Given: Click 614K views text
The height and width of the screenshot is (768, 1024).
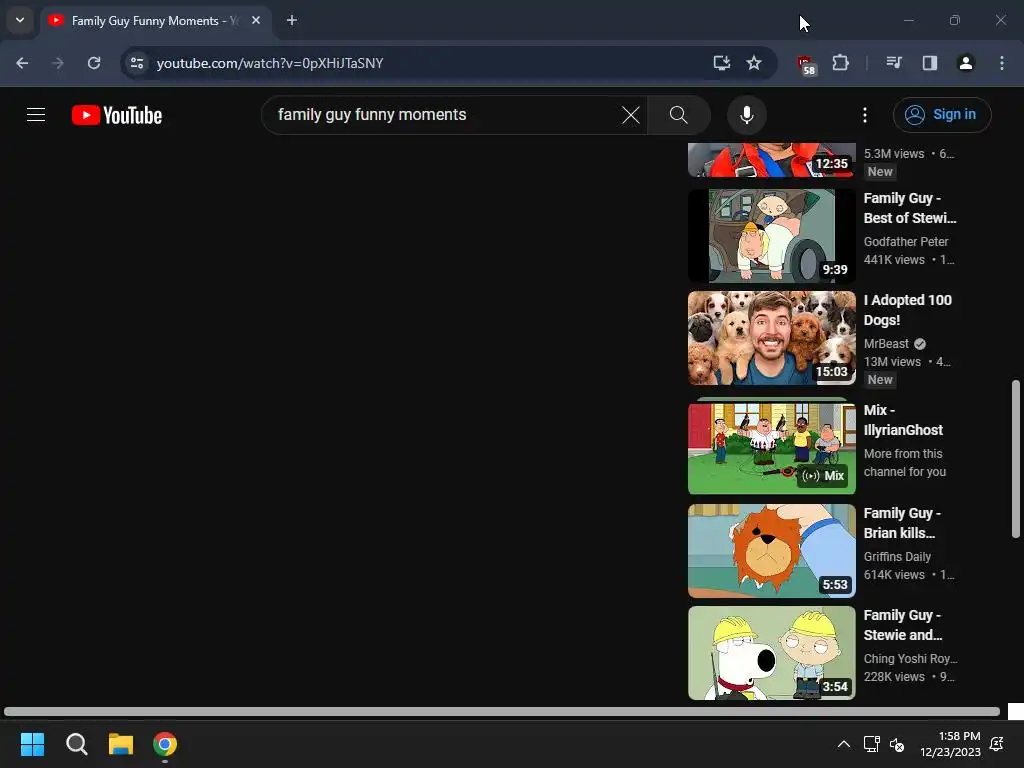Looking at the screenshot, I should (x=894, y=575).
